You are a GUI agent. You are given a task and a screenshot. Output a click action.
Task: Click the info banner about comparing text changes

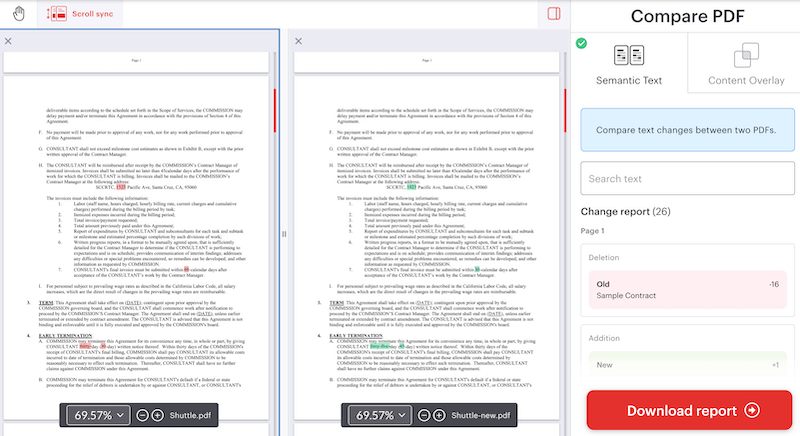[x=687, y=130]
